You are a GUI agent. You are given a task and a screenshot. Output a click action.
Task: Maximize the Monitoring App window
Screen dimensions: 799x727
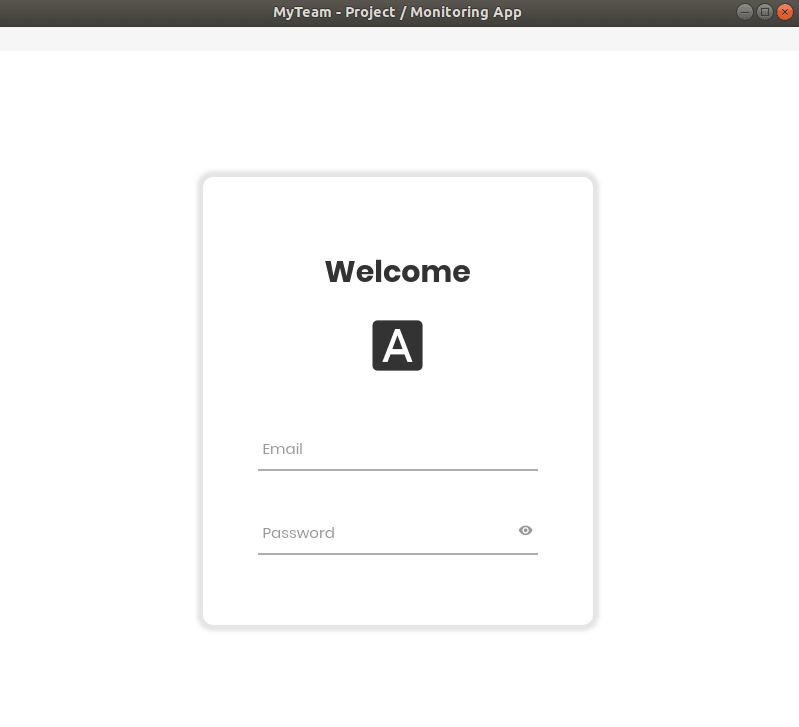pos(765,12)
